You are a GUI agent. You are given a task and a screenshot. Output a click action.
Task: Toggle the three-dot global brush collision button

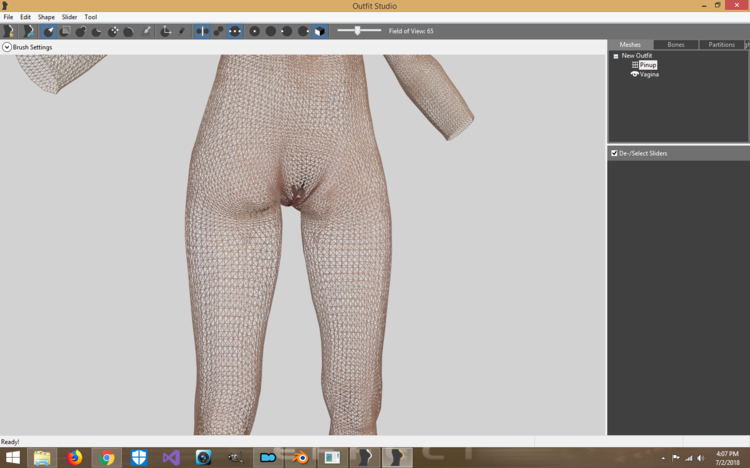coord(235,31)
